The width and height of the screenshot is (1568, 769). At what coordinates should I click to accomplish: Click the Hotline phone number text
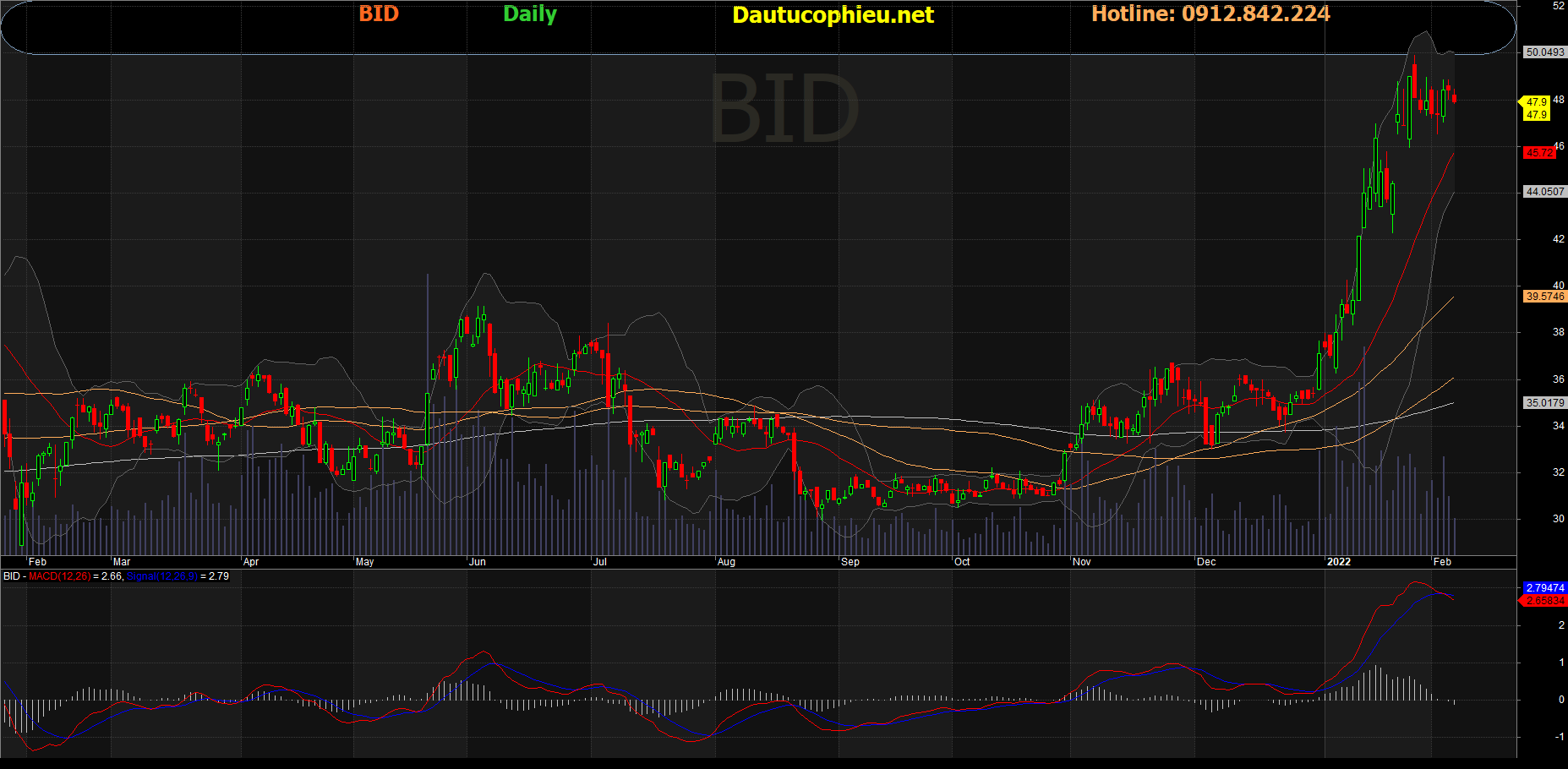click(1210, 14)
